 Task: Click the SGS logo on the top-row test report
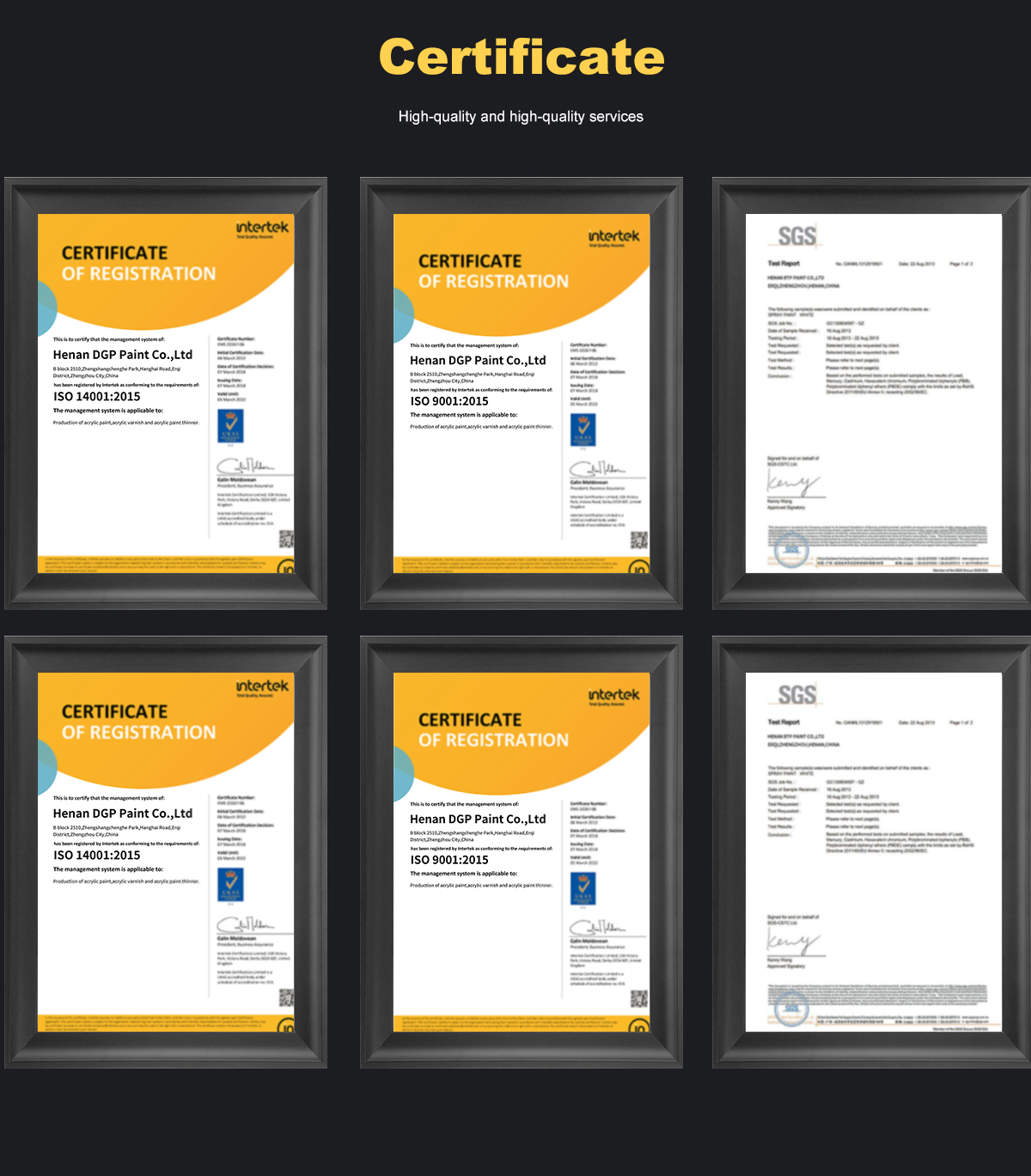(797, 236)
